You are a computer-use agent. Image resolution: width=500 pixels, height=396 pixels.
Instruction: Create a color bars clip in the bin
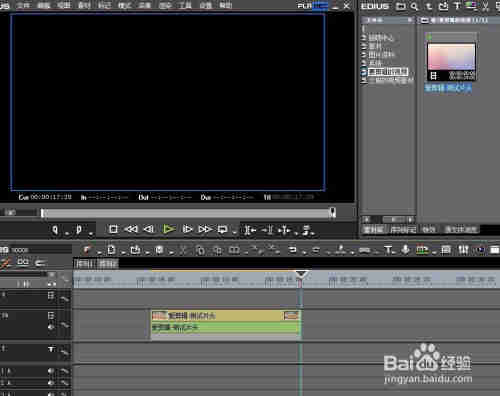click(471, 5)
